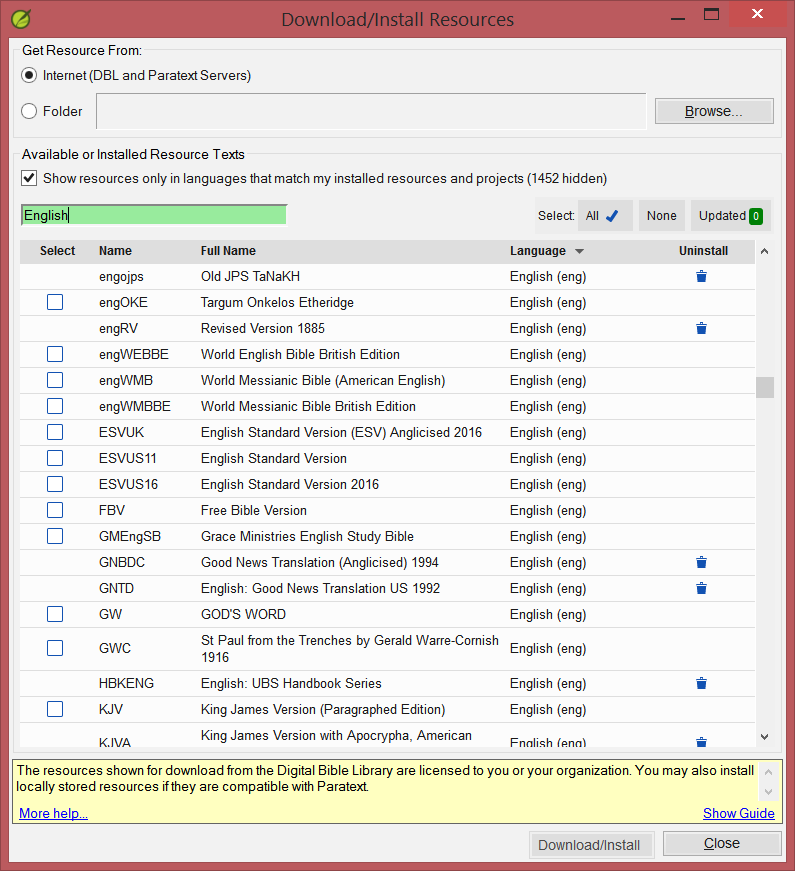This screenshot has height=871, width=795.
Task: Check engWEBBE World English Bible box
Action: (55, 354)
